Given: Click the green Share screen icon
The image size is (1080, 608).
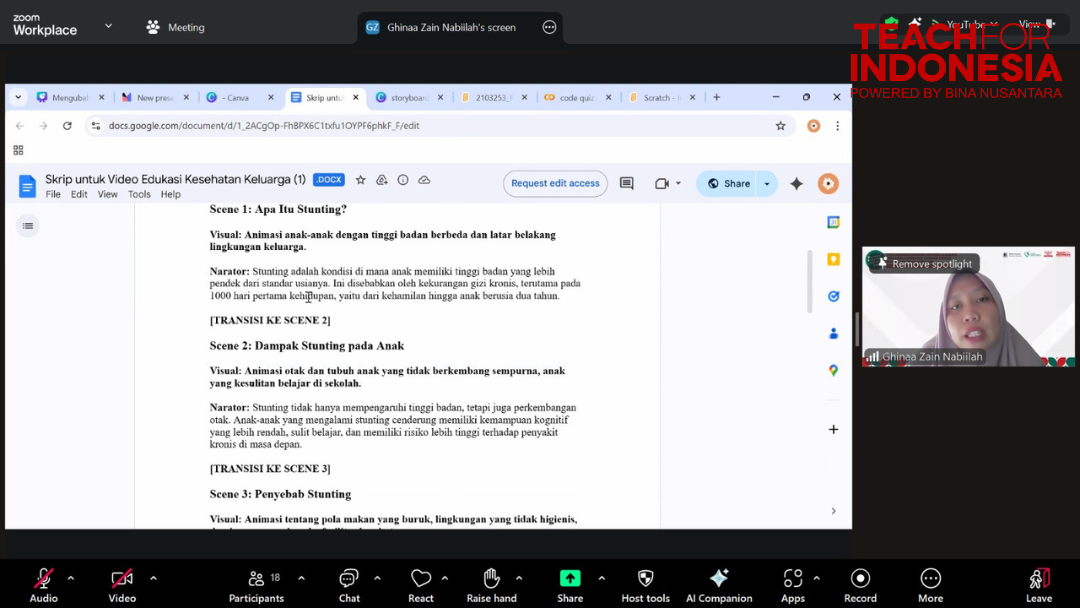Looking at the screenshot, I should 570,578.
